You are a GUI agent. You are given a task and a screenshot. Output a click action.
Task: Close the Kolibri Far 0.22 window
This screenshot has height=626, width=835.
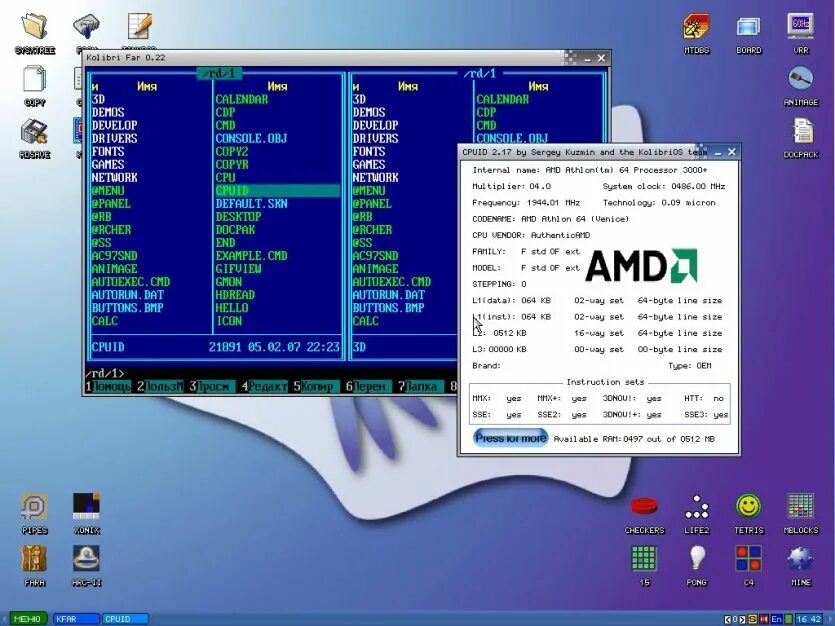[x=601, y=58]
